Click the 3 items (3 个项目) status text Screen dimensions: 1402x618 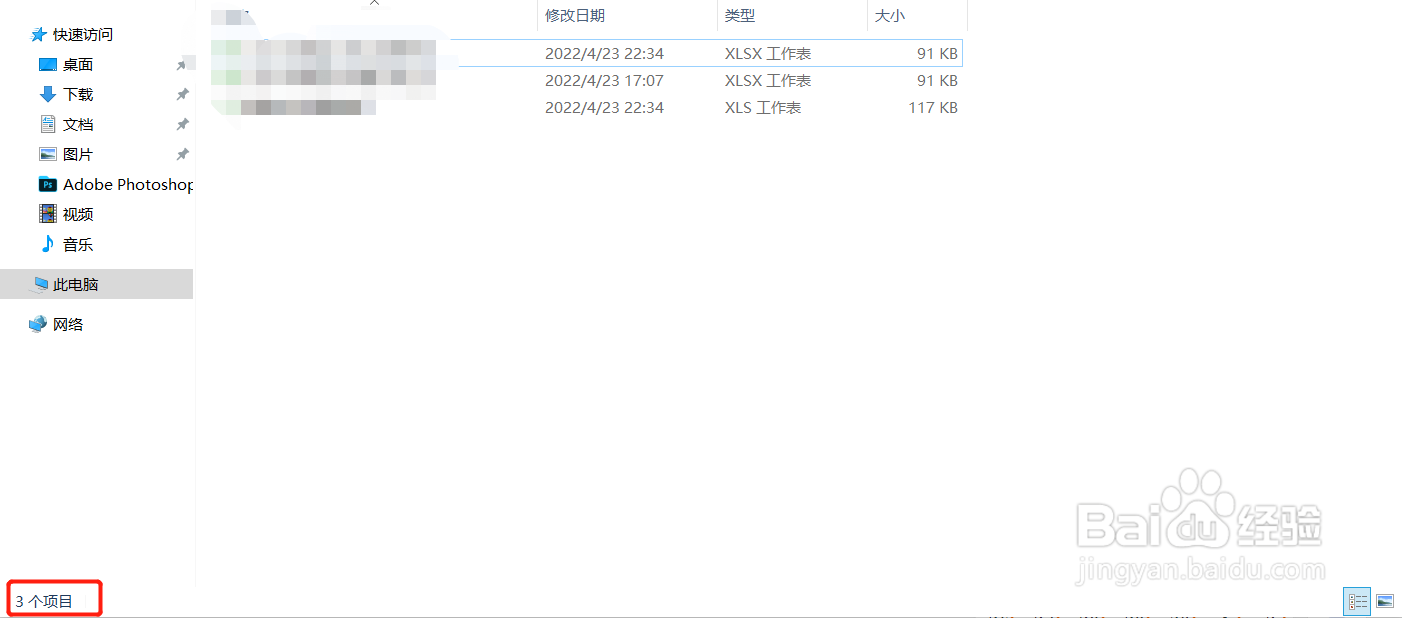pos(44,601)
